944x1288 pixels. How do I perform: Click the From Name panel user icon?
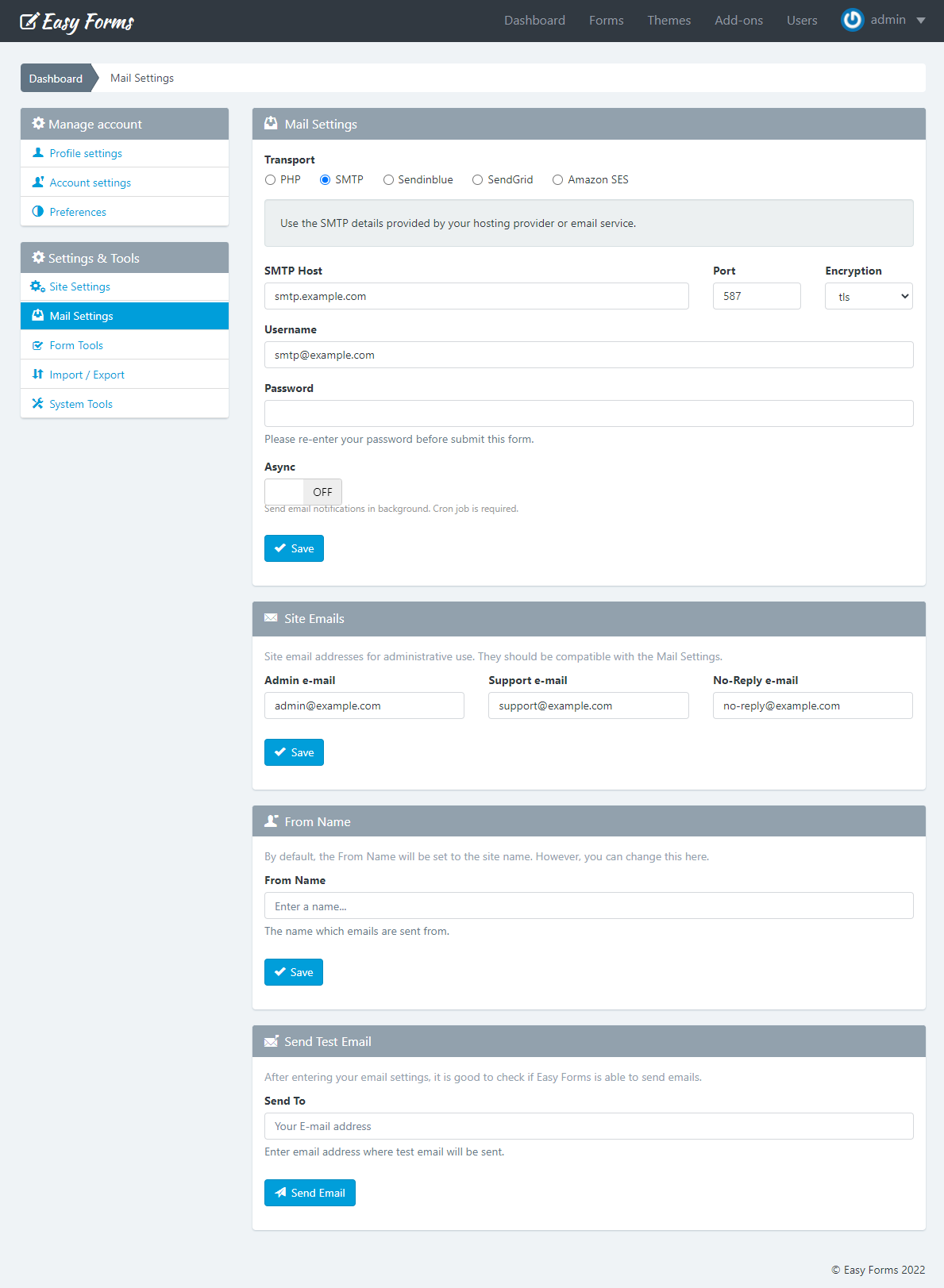click(271, 821)
